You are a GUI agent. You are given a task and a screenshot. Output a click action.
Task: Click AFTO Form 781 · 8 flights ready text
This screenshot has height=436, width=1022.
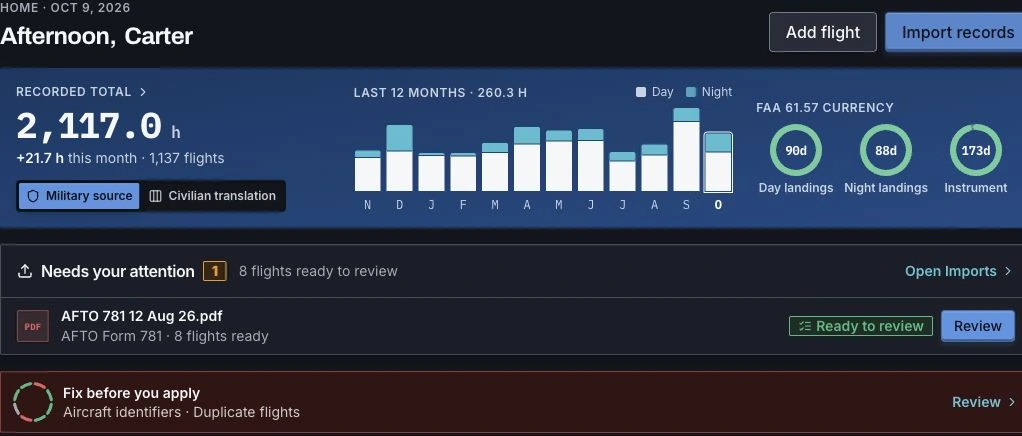pyautogui.click(x=164, y=336)
